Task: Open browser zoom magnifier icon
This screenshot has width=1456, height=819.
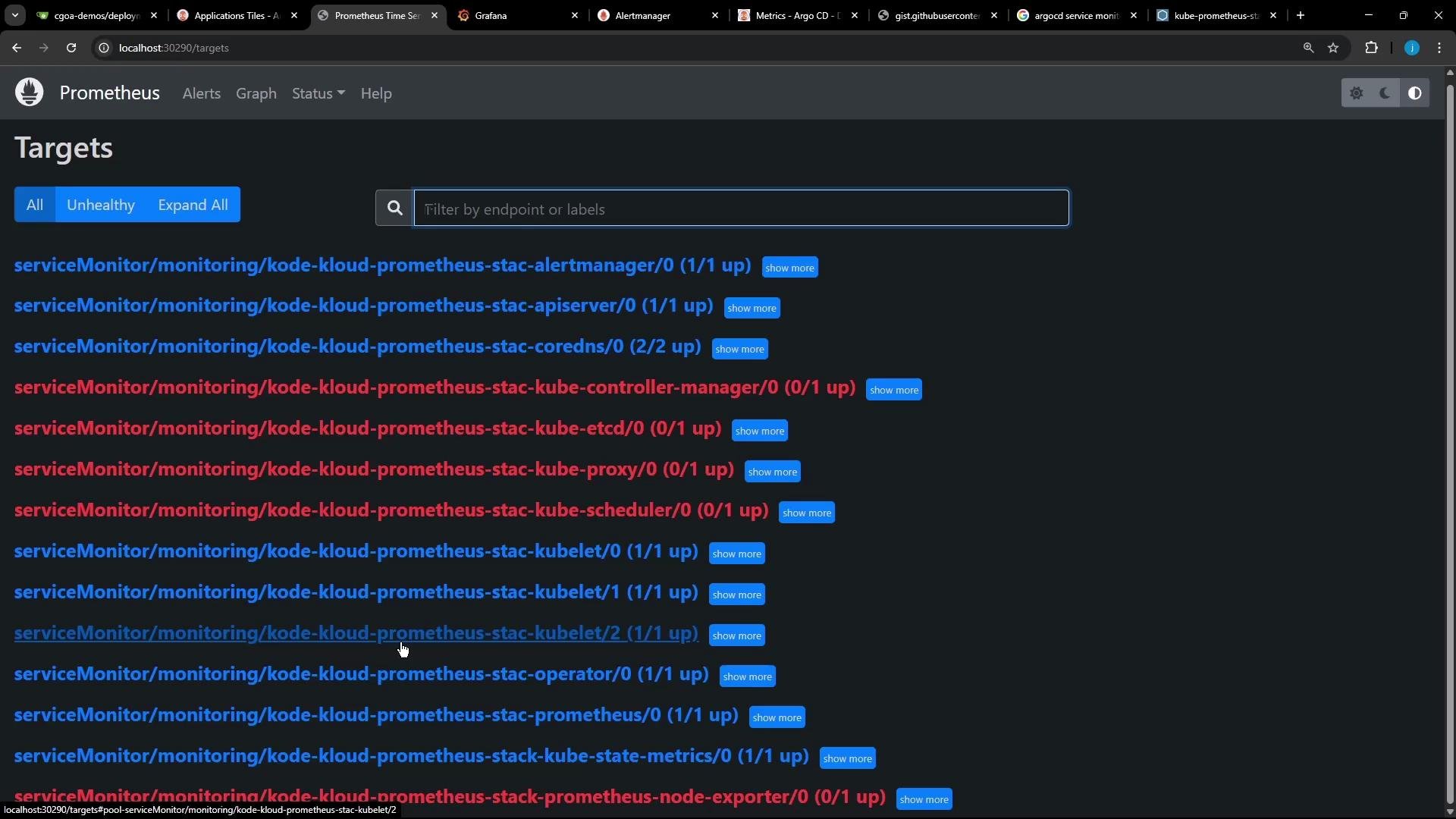Action: click(1308, 48)
